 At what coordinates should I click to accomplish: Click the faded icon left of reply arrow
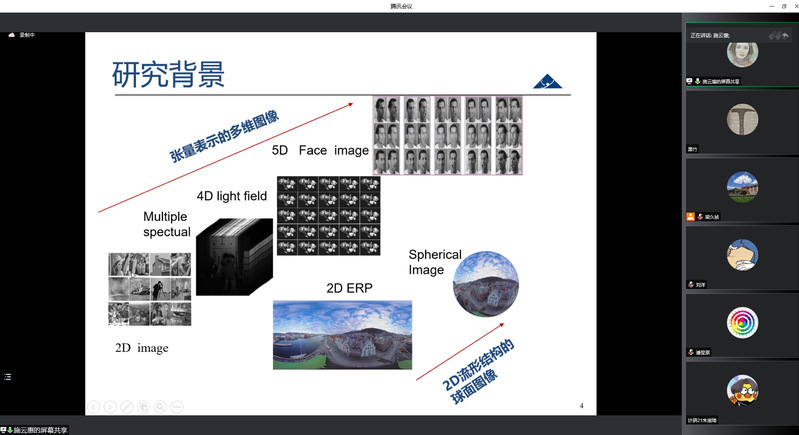[x=775, y=35]
